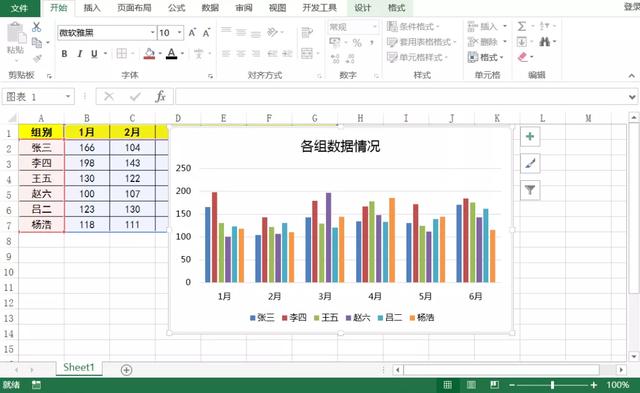The image size is (640, 393).
Task: Apply the fill color bucket
Action: [x=149, y=53]
